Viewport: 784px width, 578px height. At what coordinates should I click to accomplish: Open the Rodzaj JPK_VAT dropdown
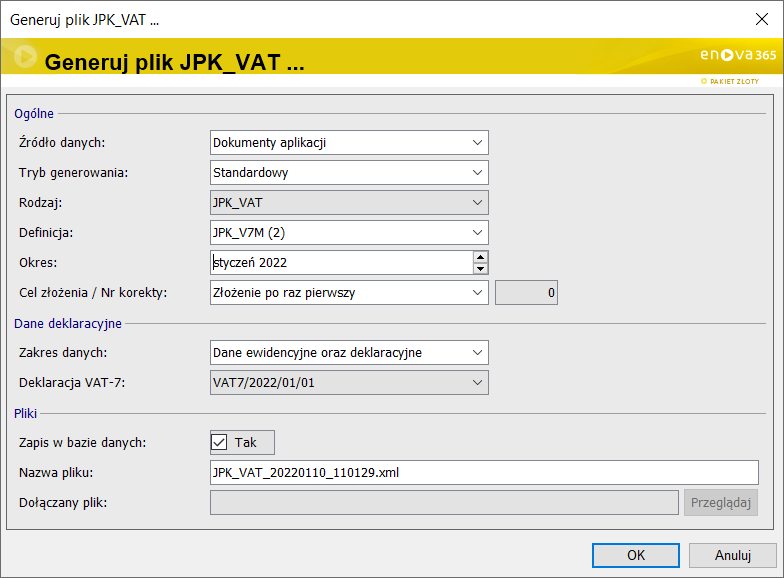pos(477,203)
